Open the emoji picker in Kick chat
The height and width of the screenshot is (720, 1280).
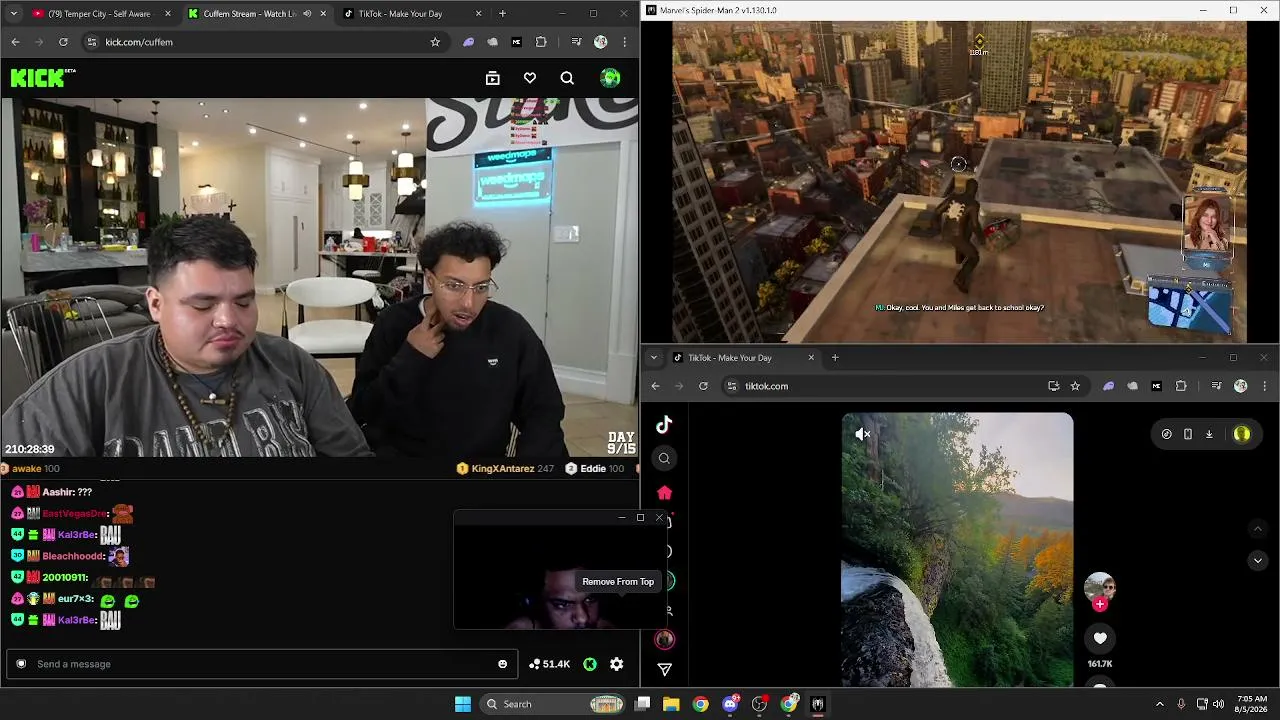pyautogui.click(x=502, y=664)
